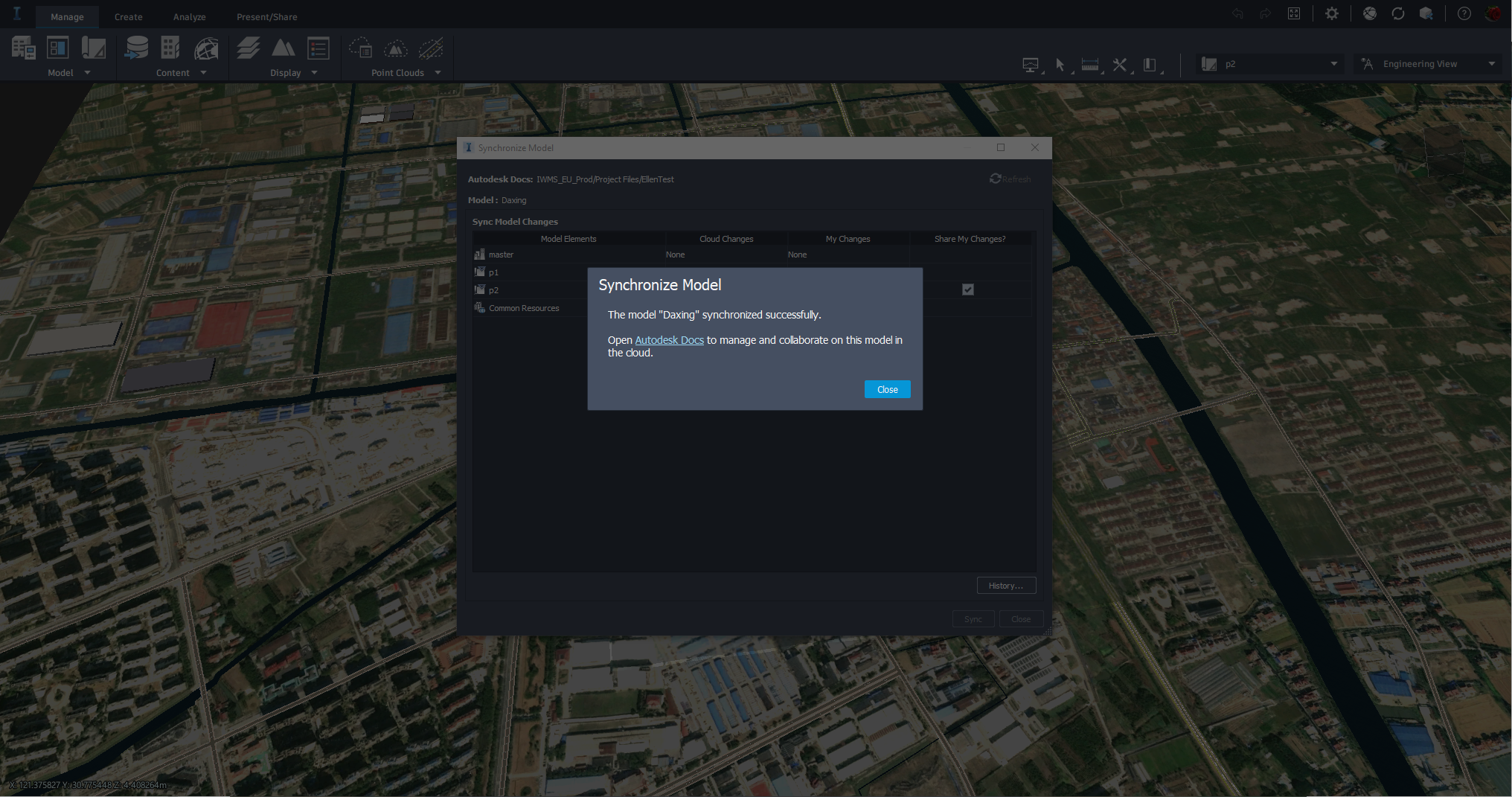This screenshot has height=797, width=1512.
Task: Click the History... button
Action: tap(1006, 586)
